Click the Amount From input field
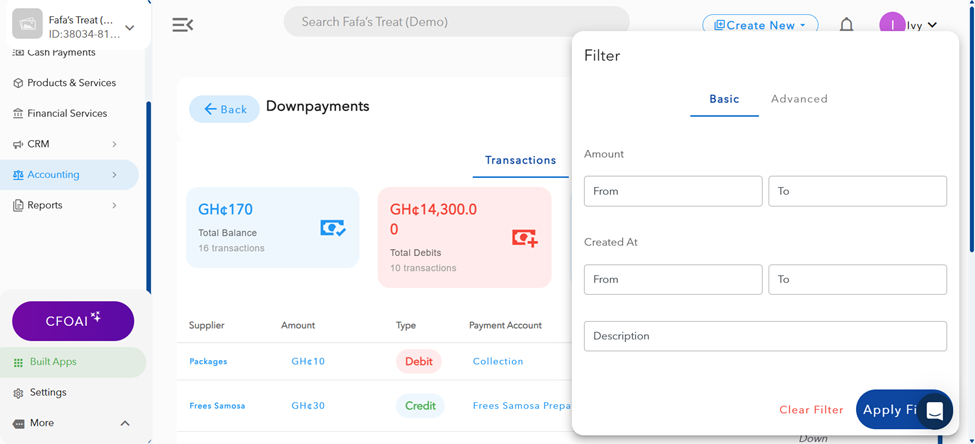This screenshot has height=444, width=975. (x=673, y=191)
